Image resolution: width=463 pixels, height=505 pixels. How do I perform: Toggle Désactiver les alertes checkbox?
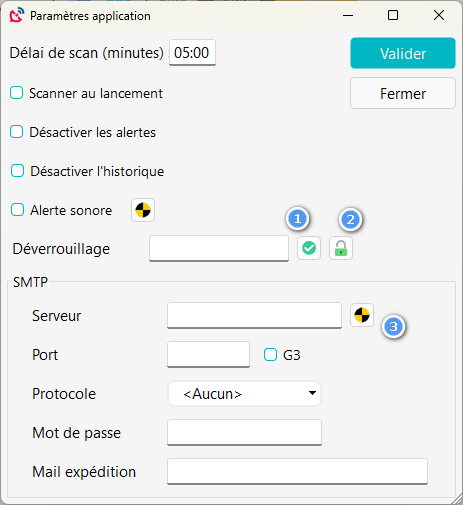(x=16, y=132)
